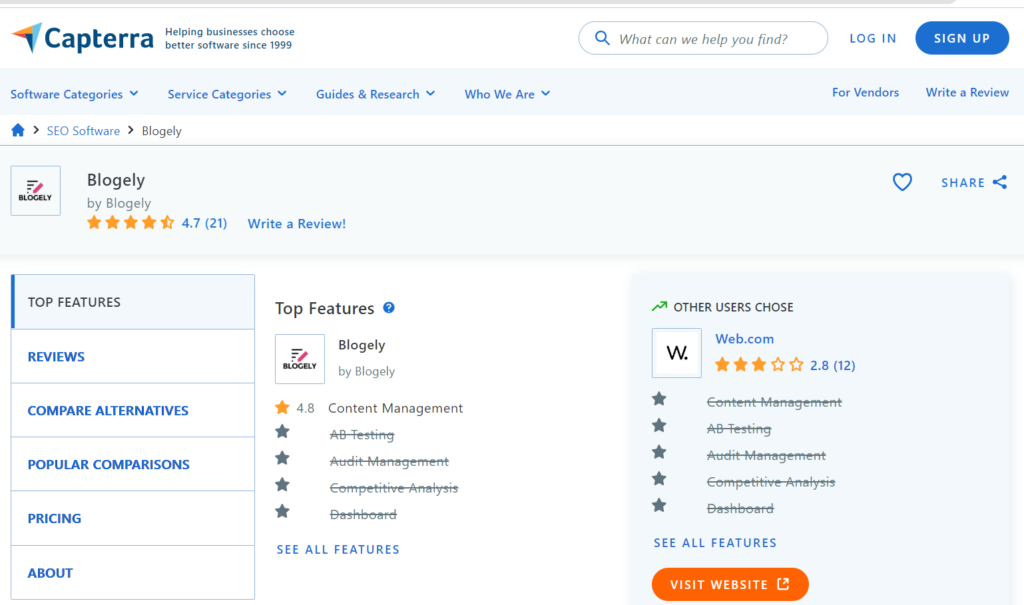Click 'AB Testing' in the Blogely features list
The width and height of the screenshot is (1024, 605).
point(362,434)
